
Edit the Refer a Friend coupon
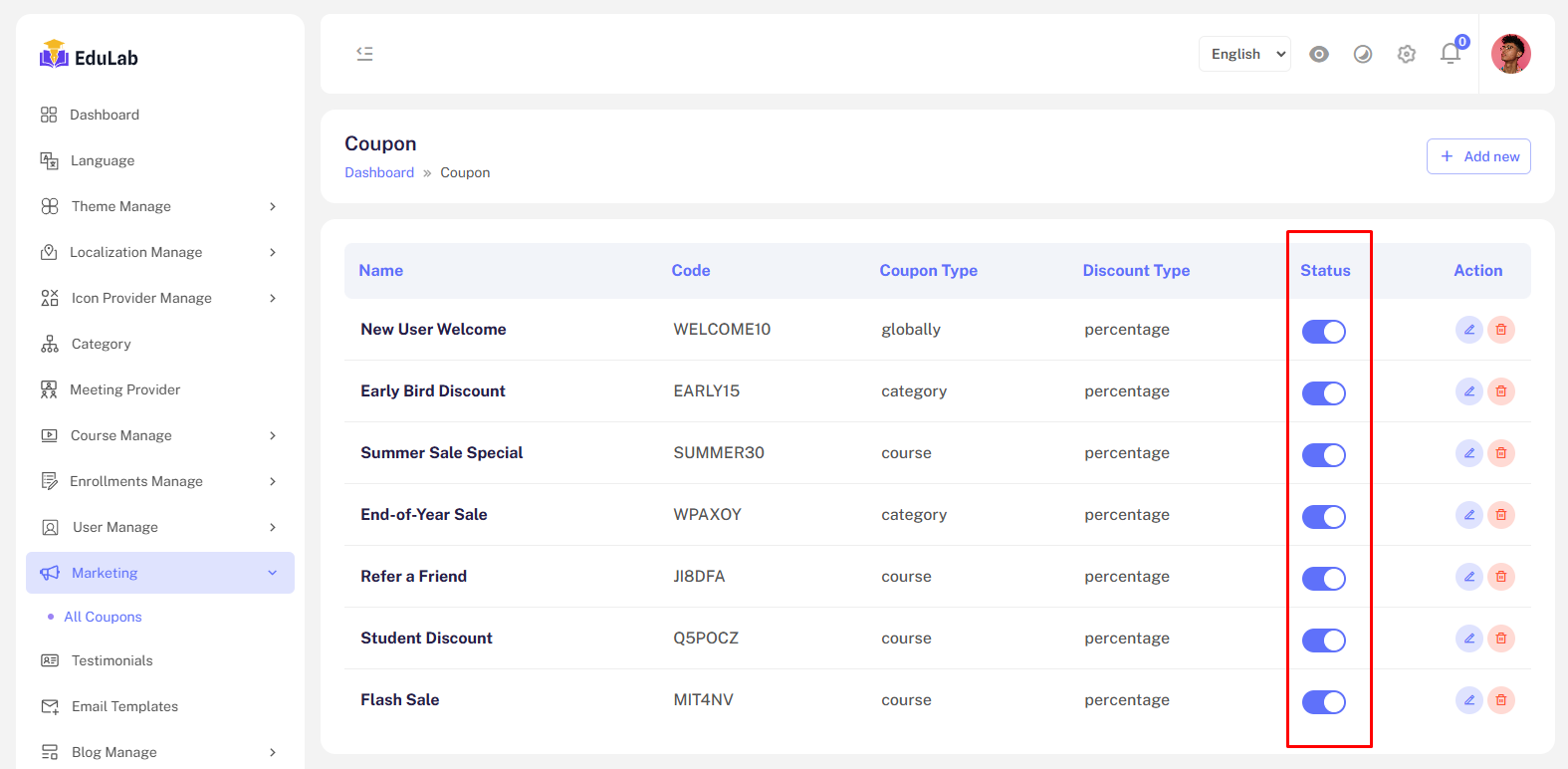coord(1468,577)
